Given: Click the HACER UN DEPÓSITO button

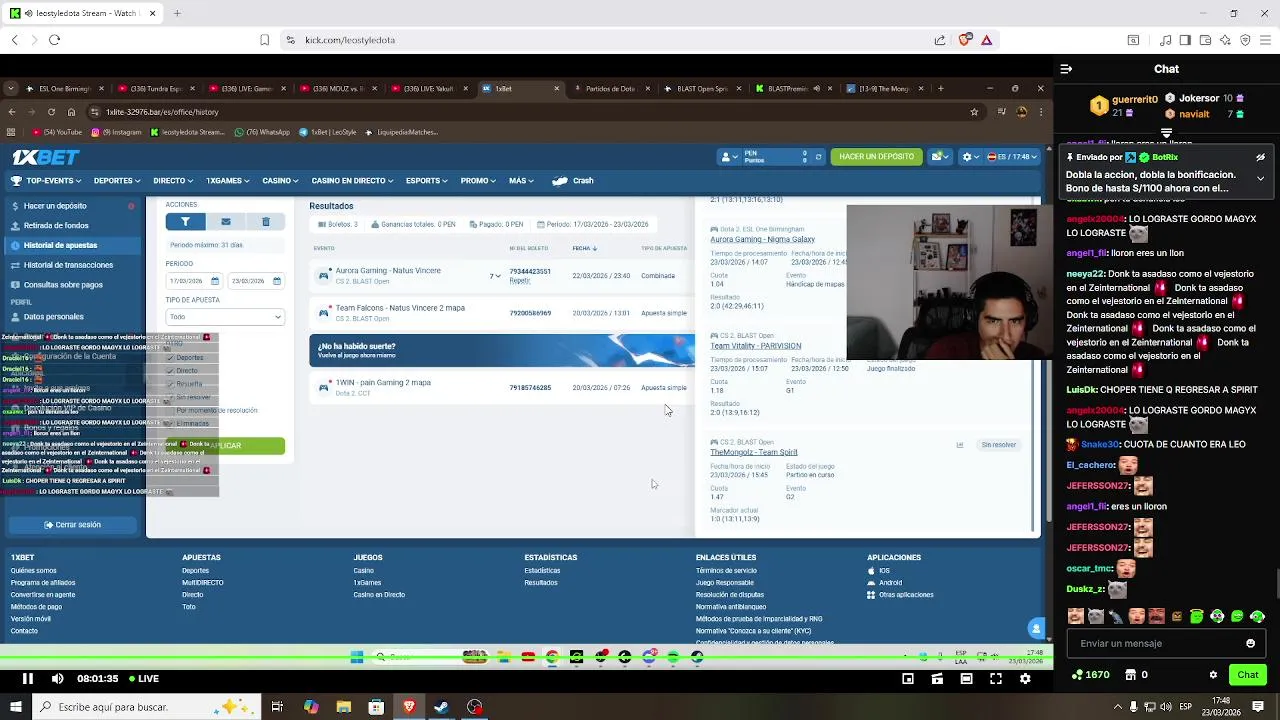Looking at the screenshot, I should coord(876,157).
